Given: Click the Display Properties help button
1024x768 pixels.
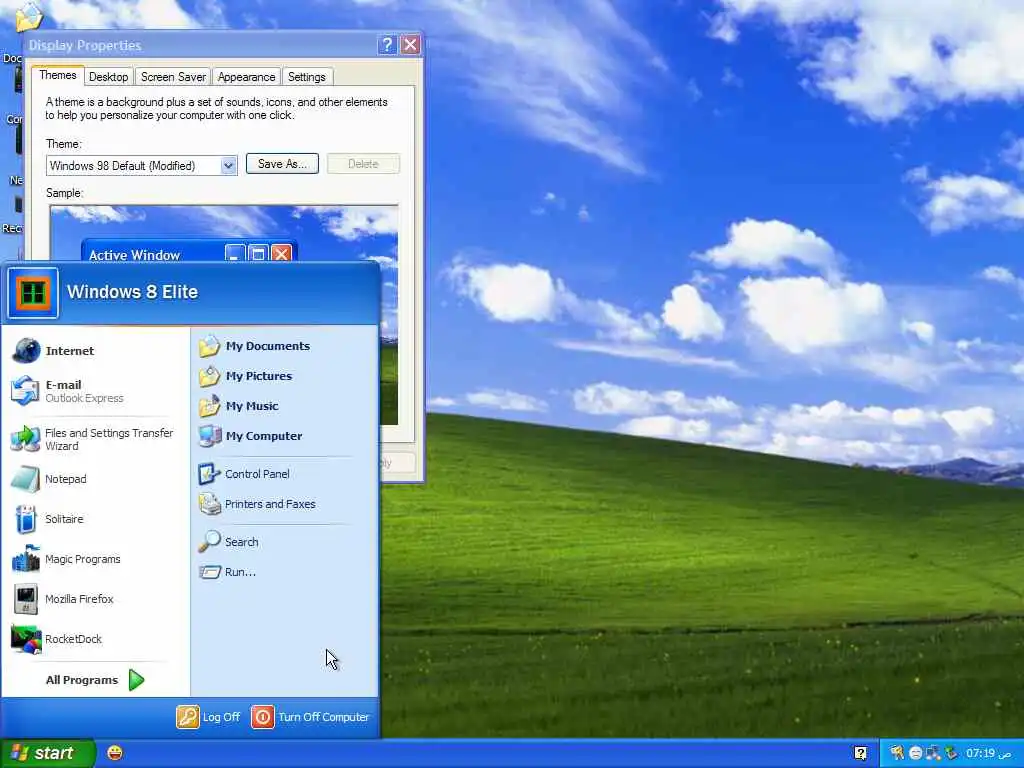Looking at the screenshot, I should click(387, 44).
